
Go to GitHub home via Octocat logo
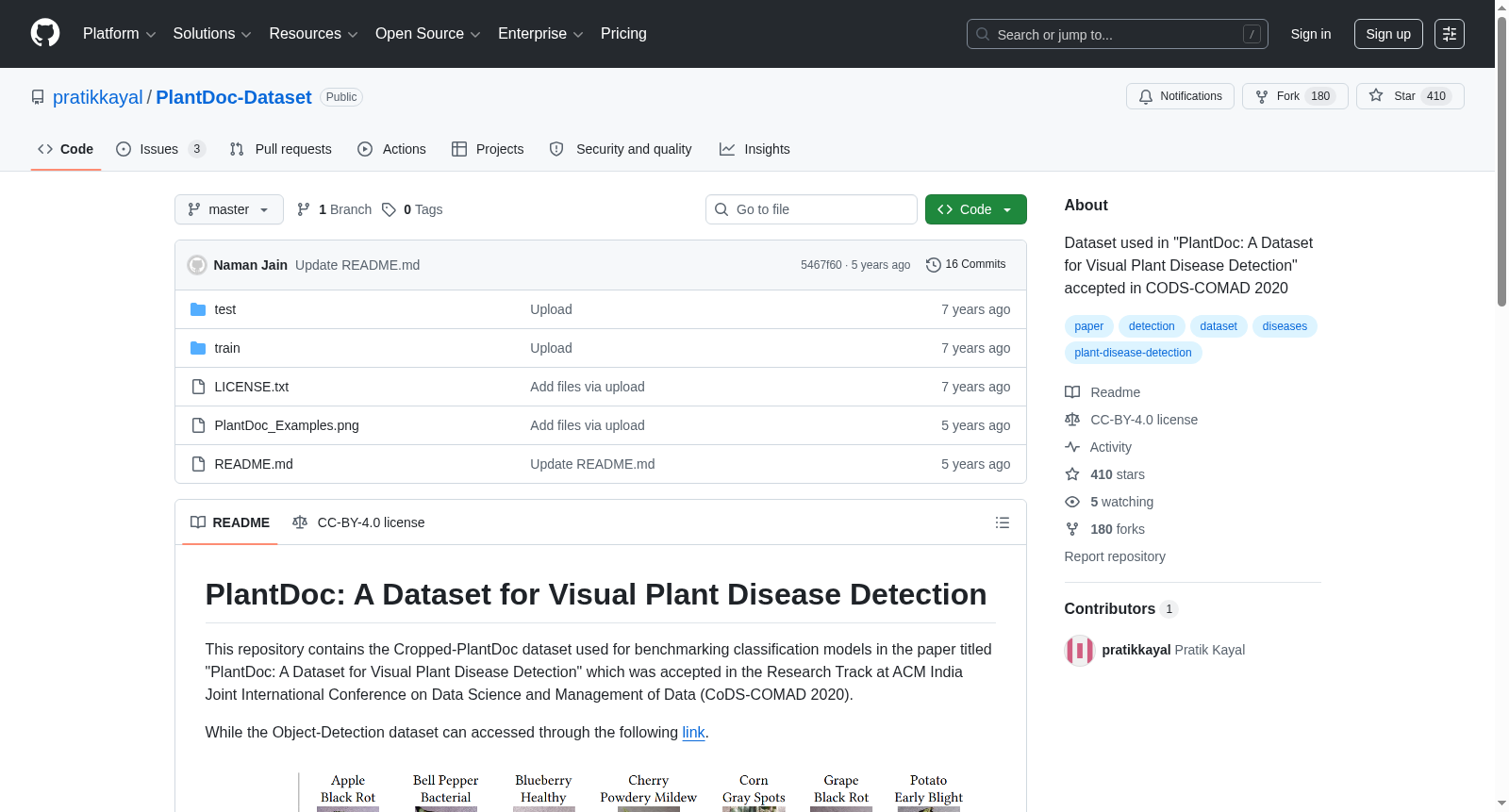[45, 34]
